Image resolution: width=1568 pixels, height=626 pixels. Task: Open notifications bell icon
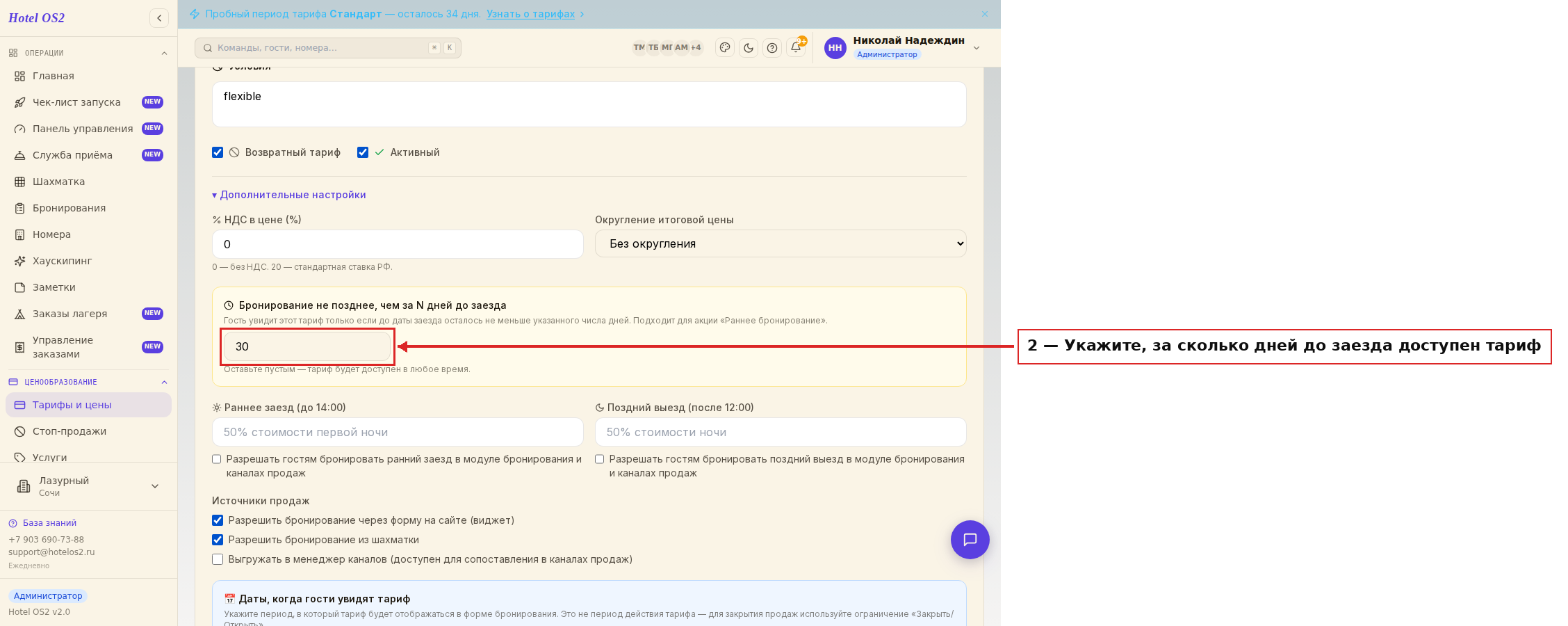click(x=796, y=48)
